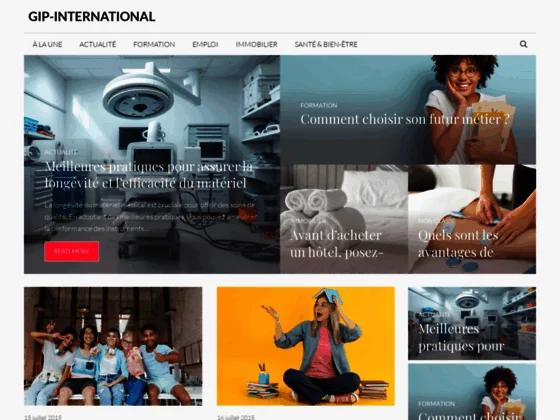Open the À LA UNE menu item
Screen dimensions: 560x420
[x=47, y=44]
